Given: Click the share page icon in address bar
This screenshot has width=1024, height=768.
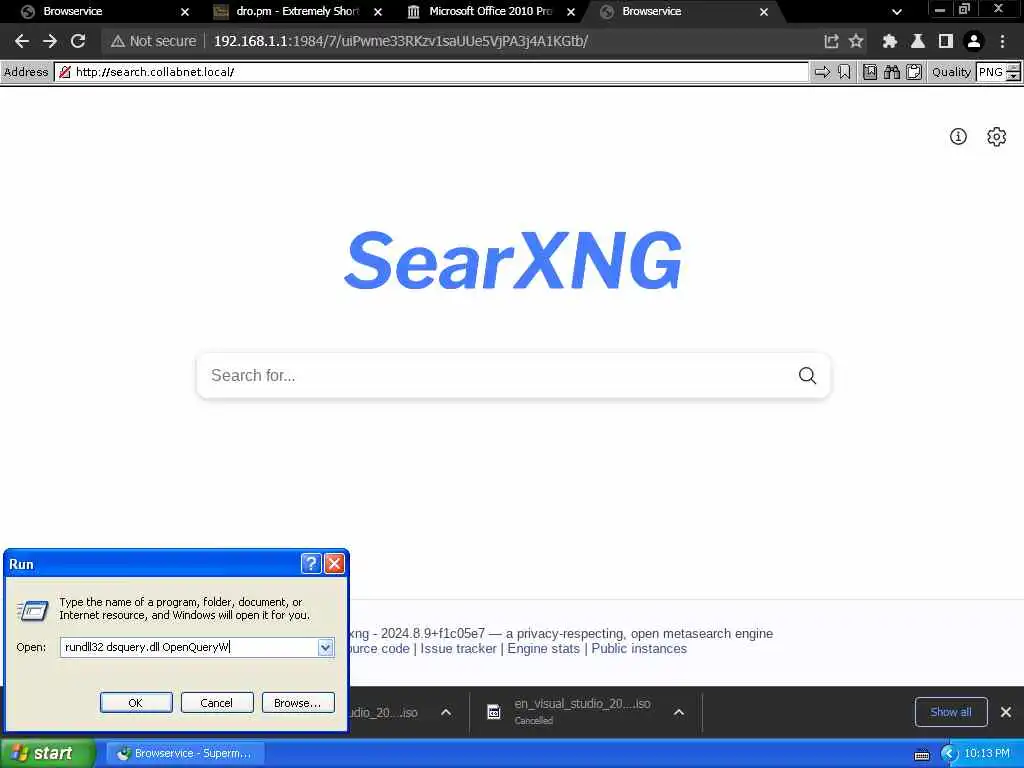Looking at the screenshot, I should [831, 41].
